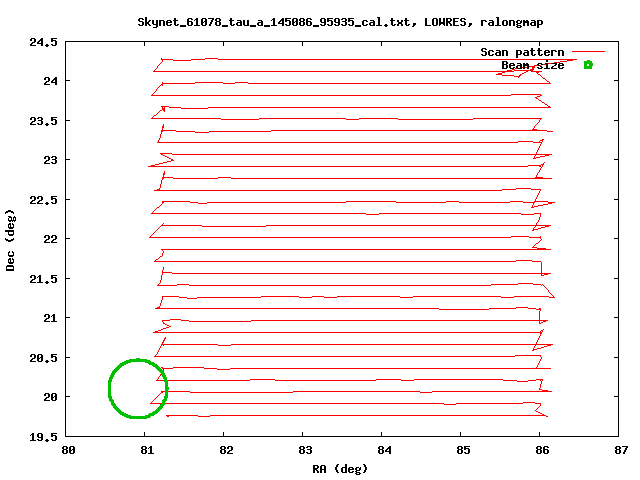Image resolution: width=640 pixels, height=480 pixels.
Task: Click the x-axis tick label 86
Action: coord(540,450)
